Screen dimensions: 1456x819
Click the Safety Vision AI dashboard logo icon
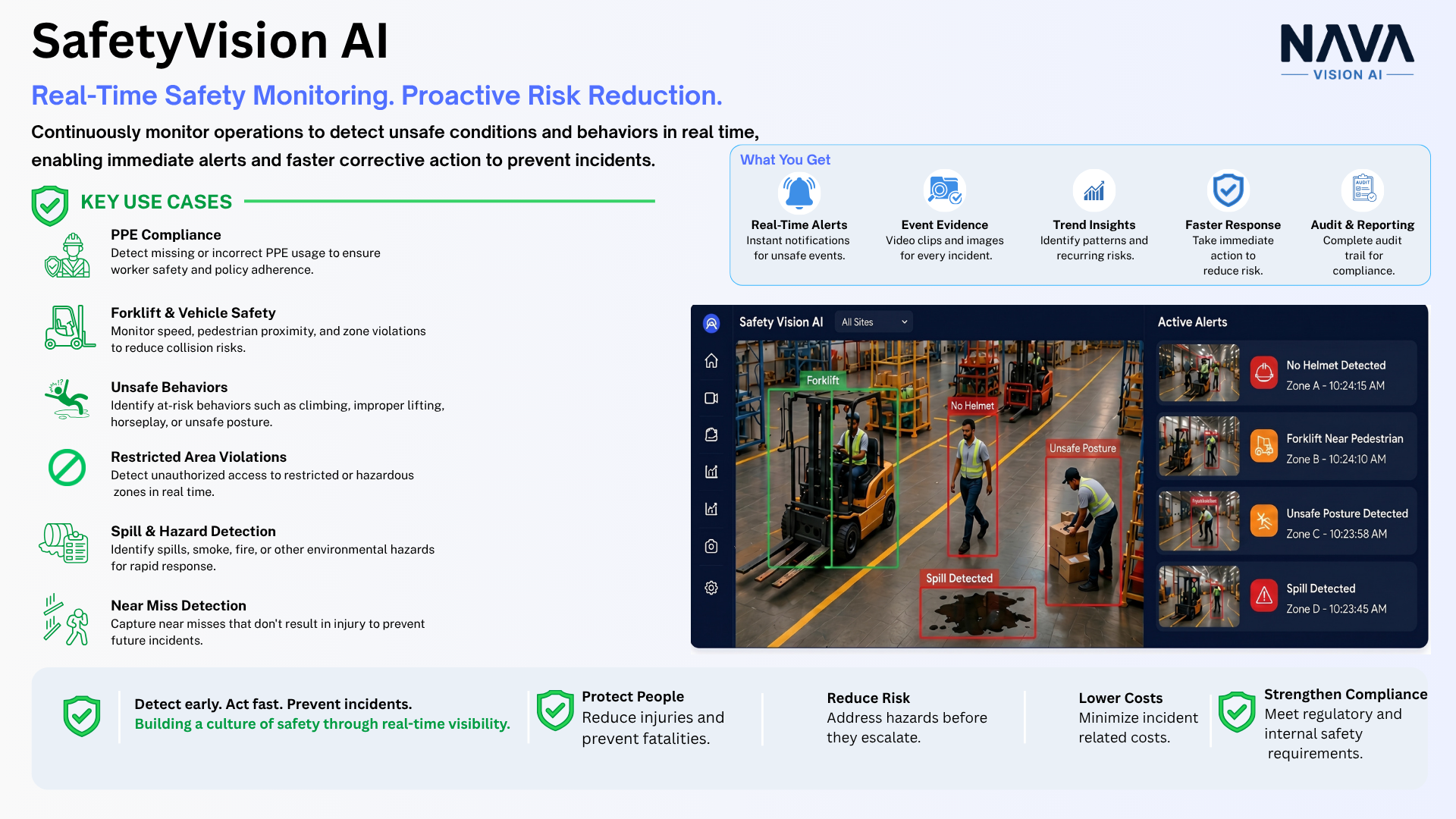(x=711, y=324)
